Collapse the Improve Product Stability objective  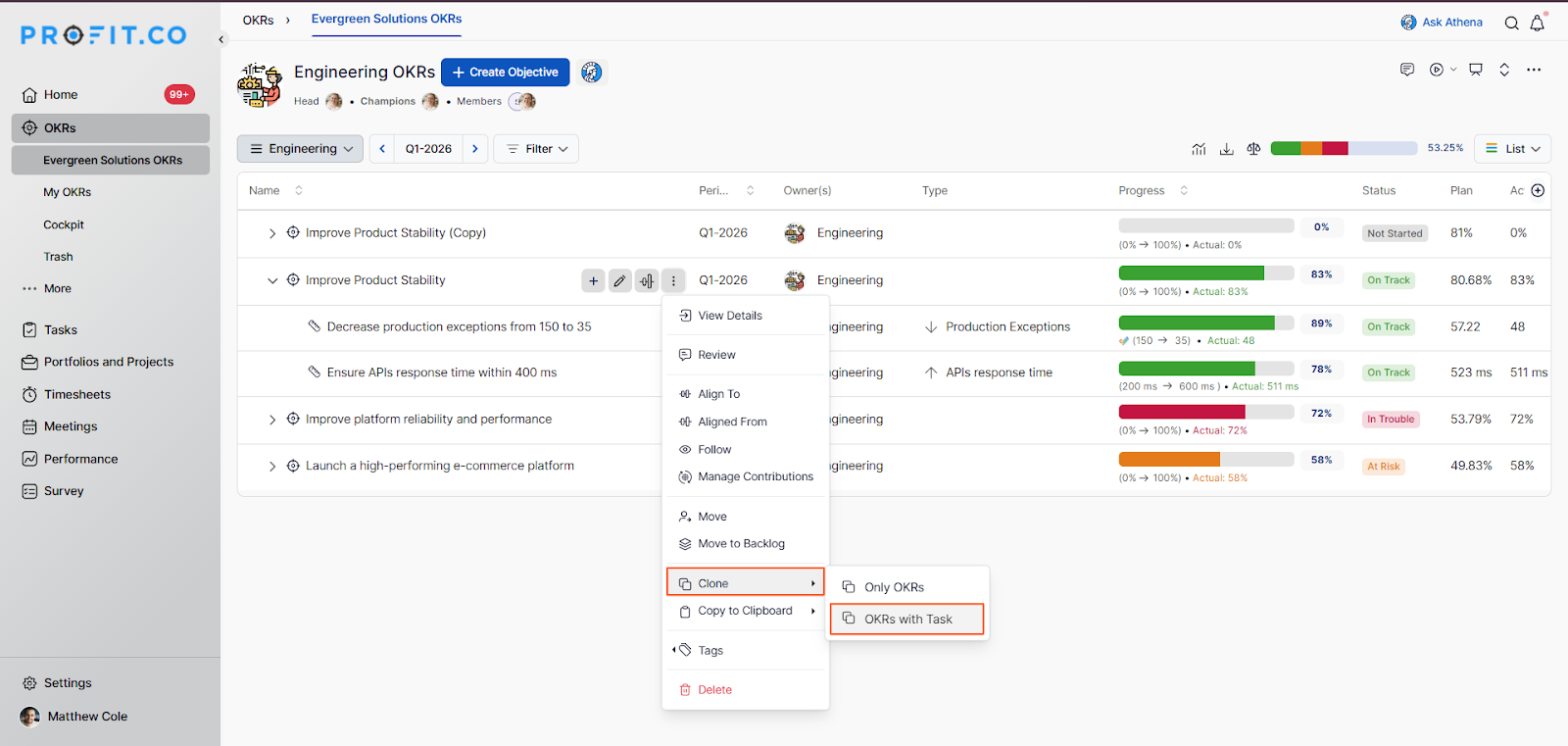[x=272, y=280]
